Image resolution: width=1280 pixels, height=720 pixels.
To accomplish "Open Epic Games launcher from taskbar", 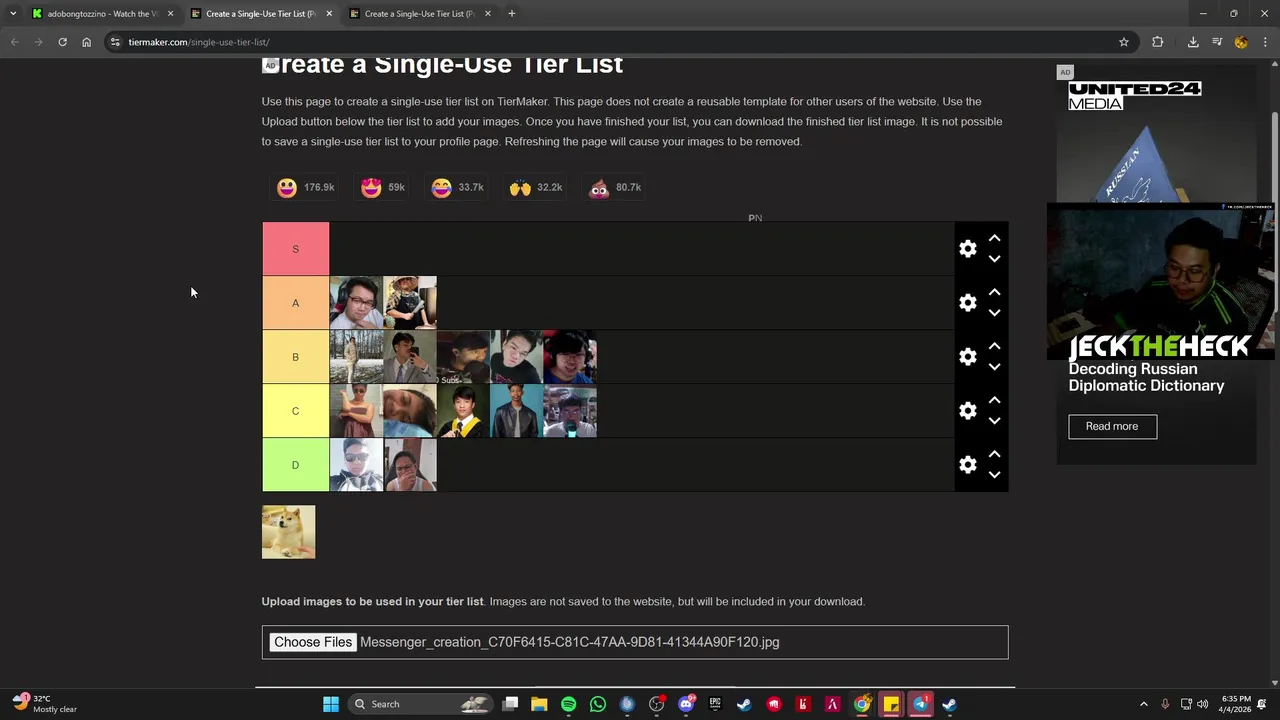I will tap(715, 704).
